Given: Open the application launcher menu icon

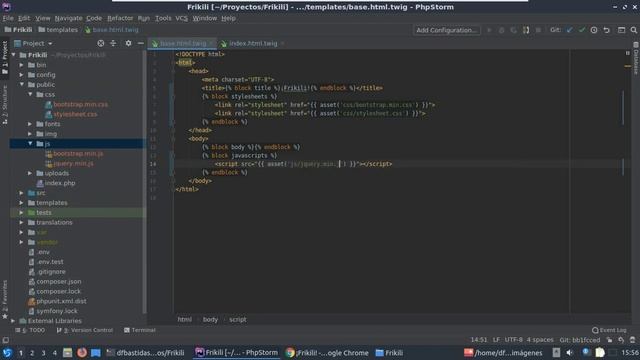Looking at the screenshot, I should click(x=7, y=352).
